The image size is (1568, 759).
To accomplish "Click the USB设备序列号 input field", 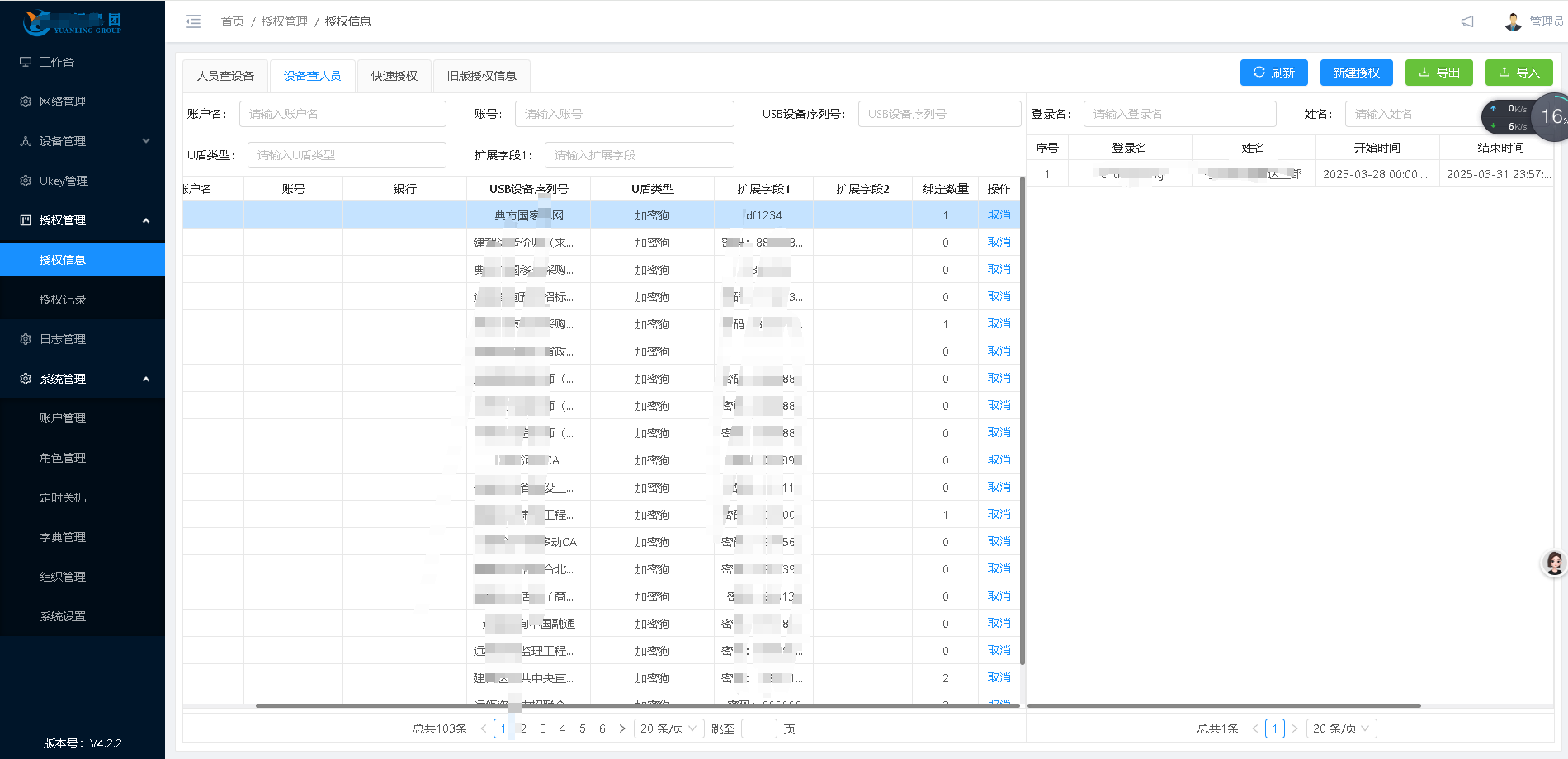I will point(938,114).
